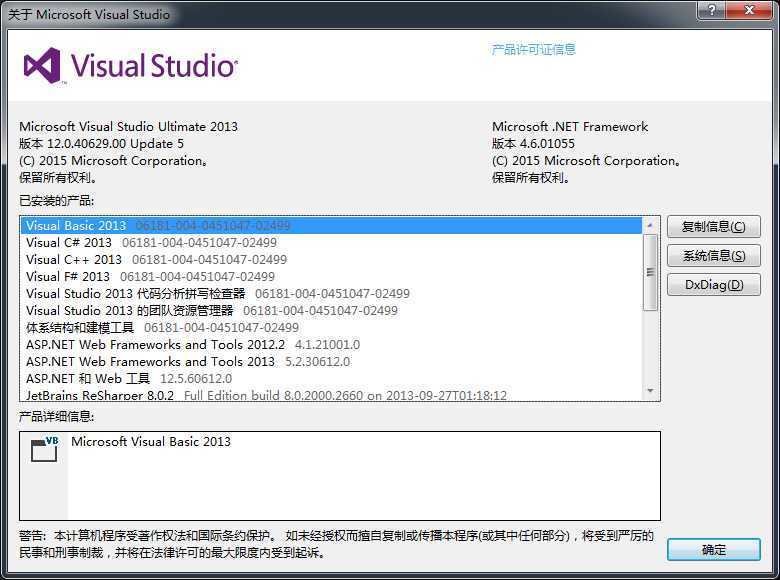Screen dimensions: 780x580
Task: Close the About Microsoft Visual Studio dialog
Action: point(750,10)
